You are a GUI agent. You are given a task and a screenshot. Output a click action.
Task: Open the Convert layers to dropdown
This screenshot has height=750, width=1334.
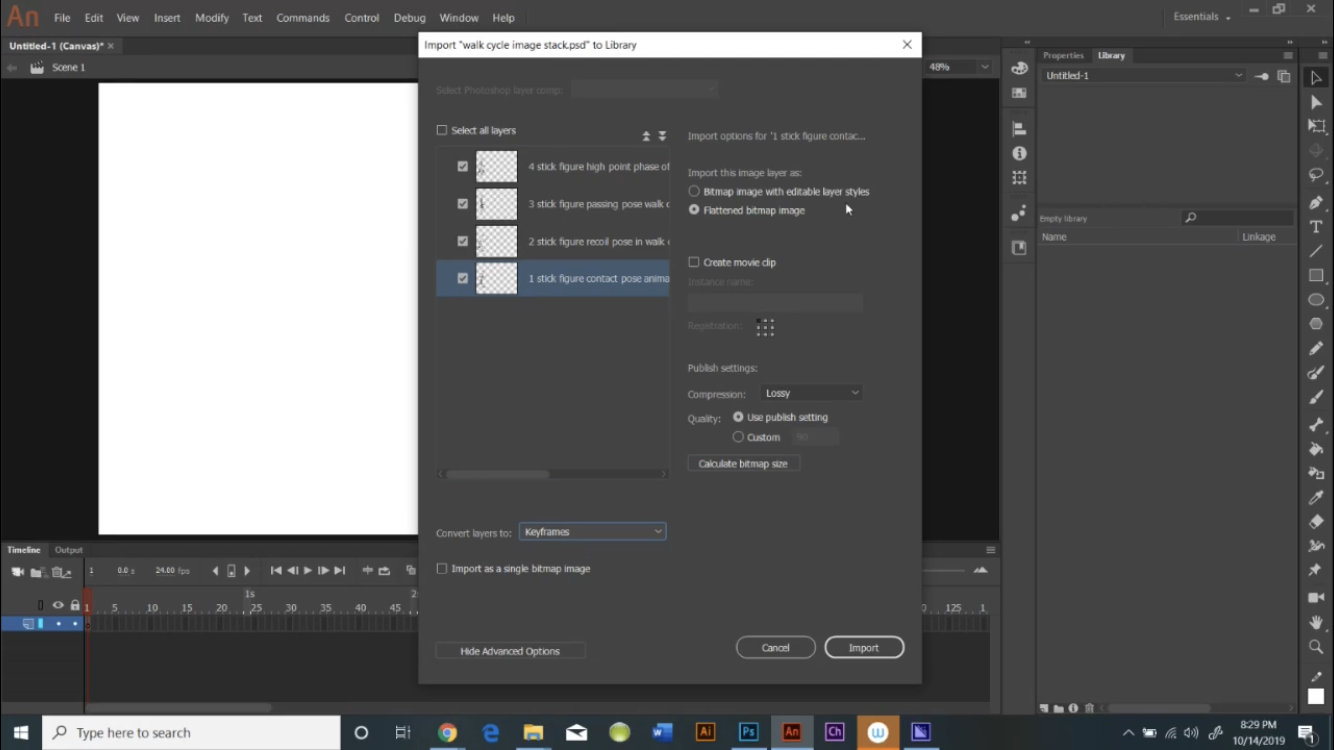pos(592,531)
